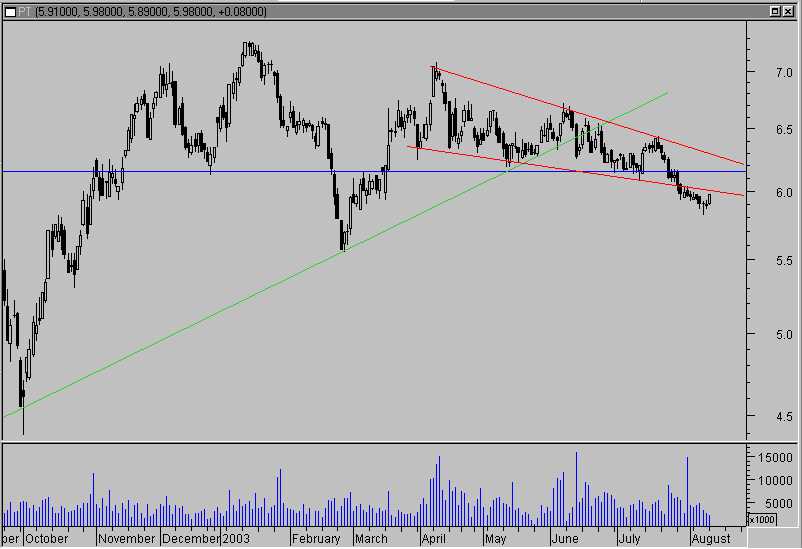Click the June date label
The width and height of the screenshot is (802, 549).
pos(565,539)
